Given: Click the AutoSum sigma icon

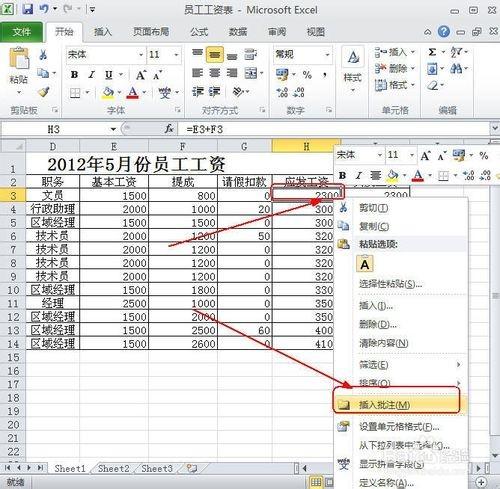Looking at the screenshot, I should (432, 52).
